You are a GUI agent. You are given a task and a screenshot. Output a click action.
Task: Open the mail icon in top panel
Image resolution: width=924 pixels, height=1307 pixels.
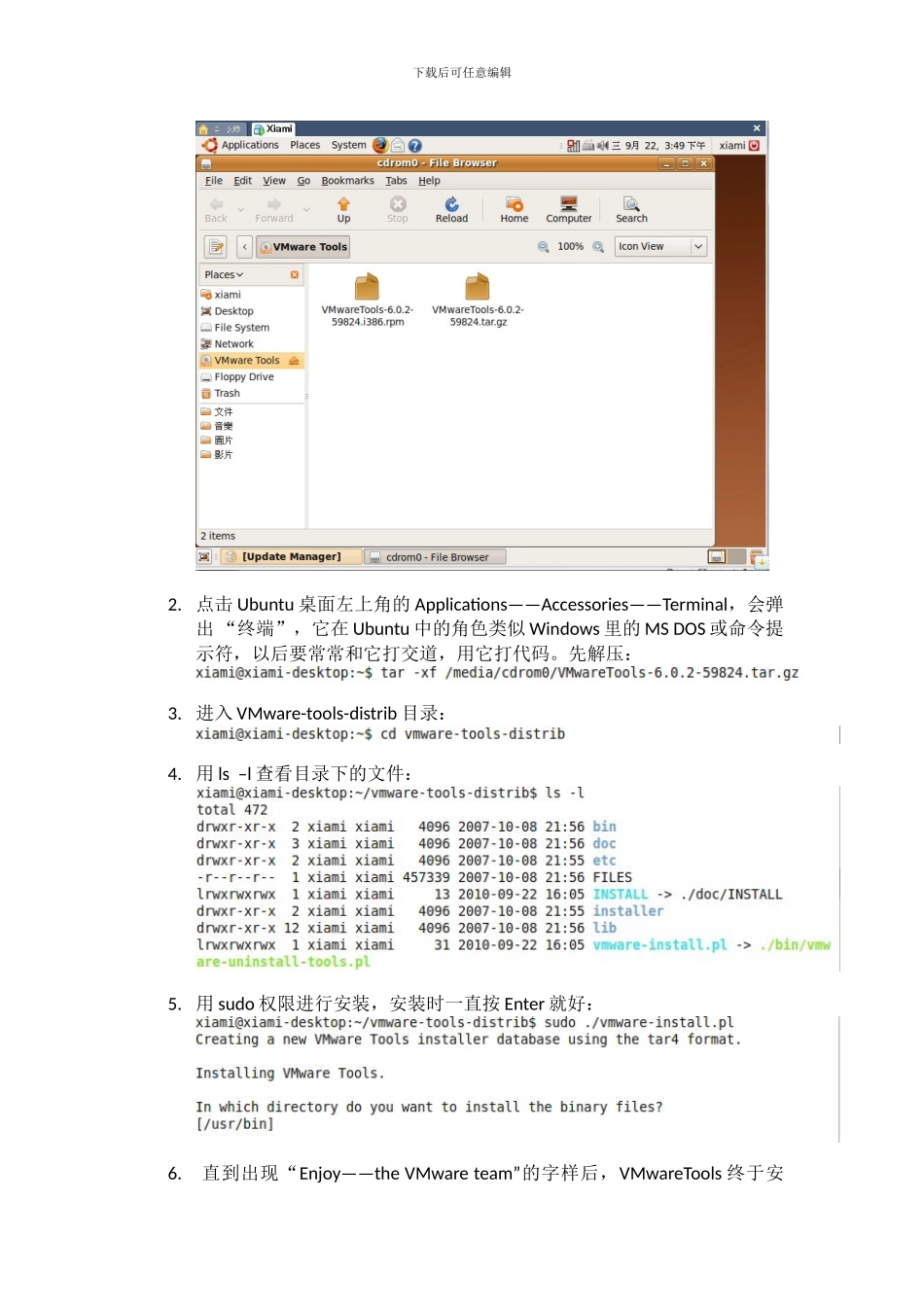click(398, 145)
